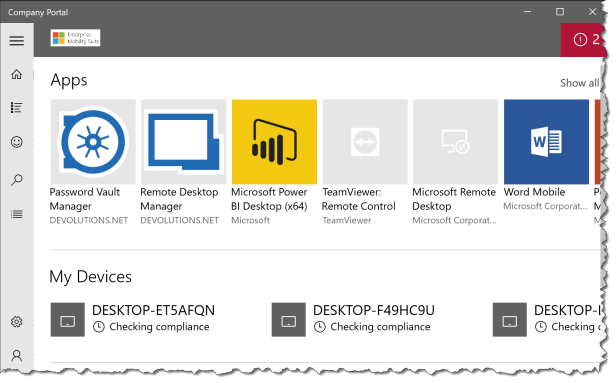
Task: Select DESKTOP-F49HC9U device name
Action: tap(374, 310)
